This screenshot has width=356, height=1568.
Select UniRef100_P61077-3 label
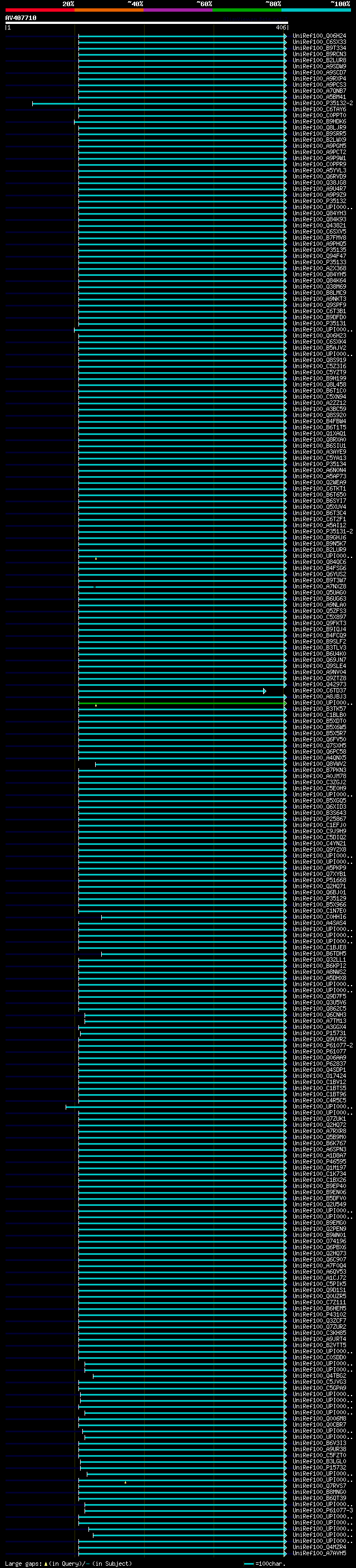[x=323, y=1511]
